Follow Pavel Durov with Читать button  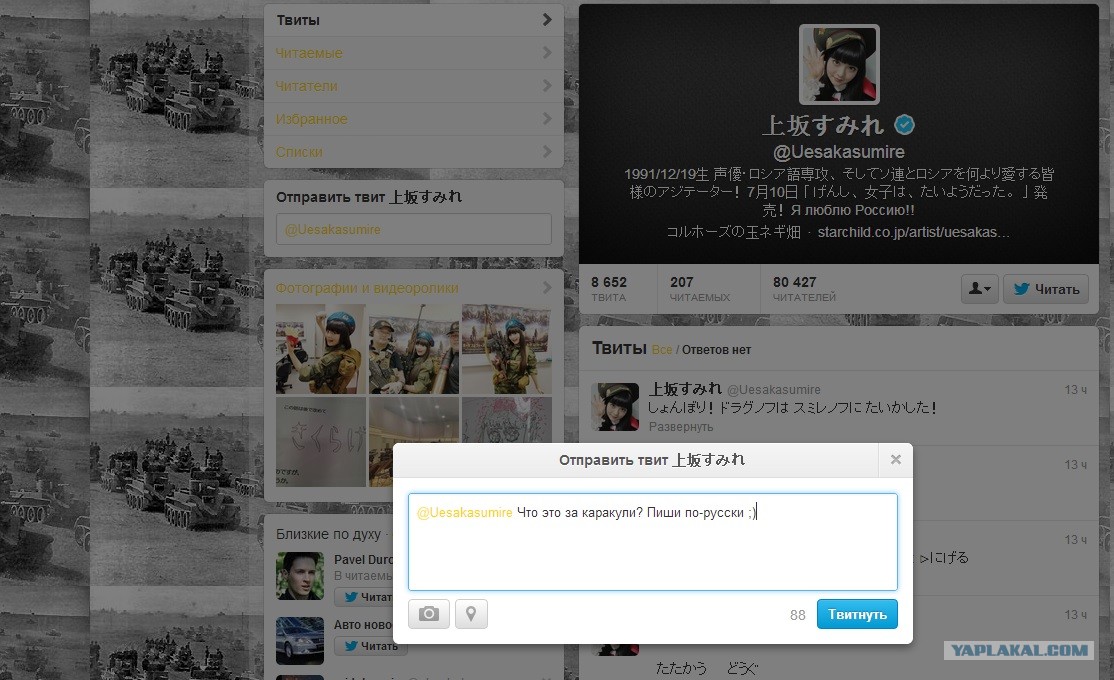(364, 597)
